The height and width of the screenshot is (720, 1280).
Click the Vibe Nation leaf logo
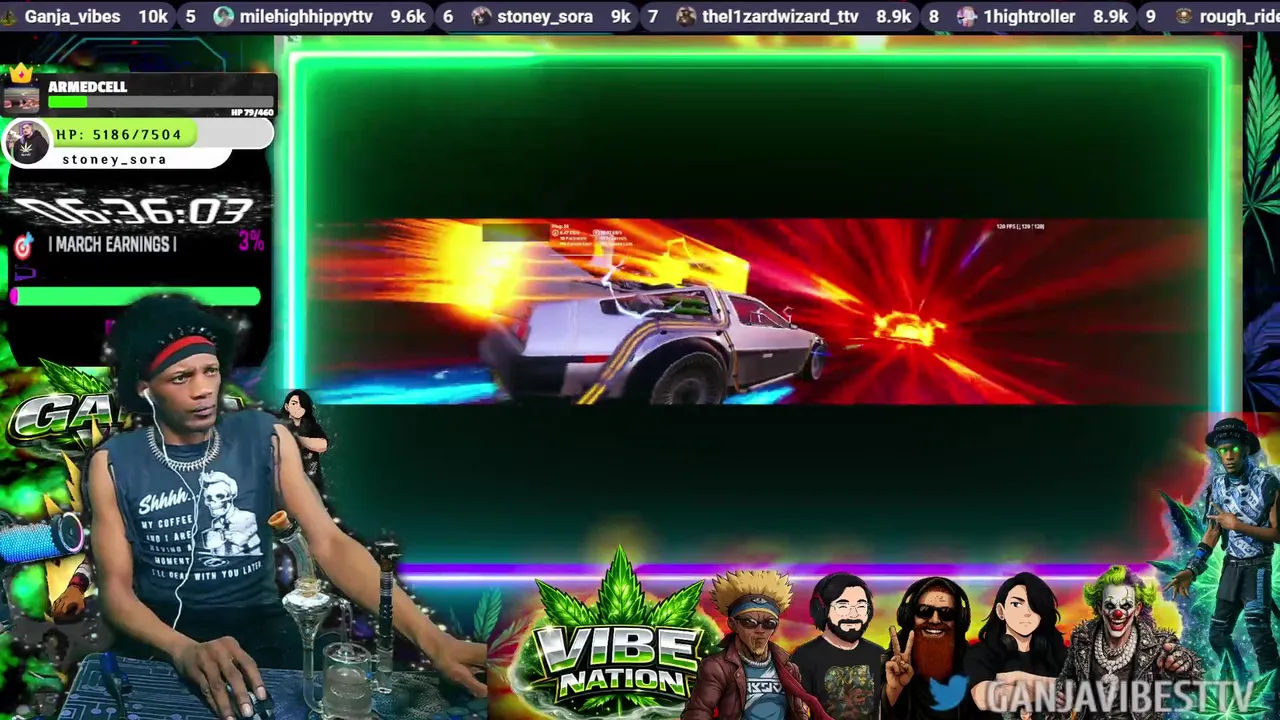pyautogui.click(x=619, y=633)
